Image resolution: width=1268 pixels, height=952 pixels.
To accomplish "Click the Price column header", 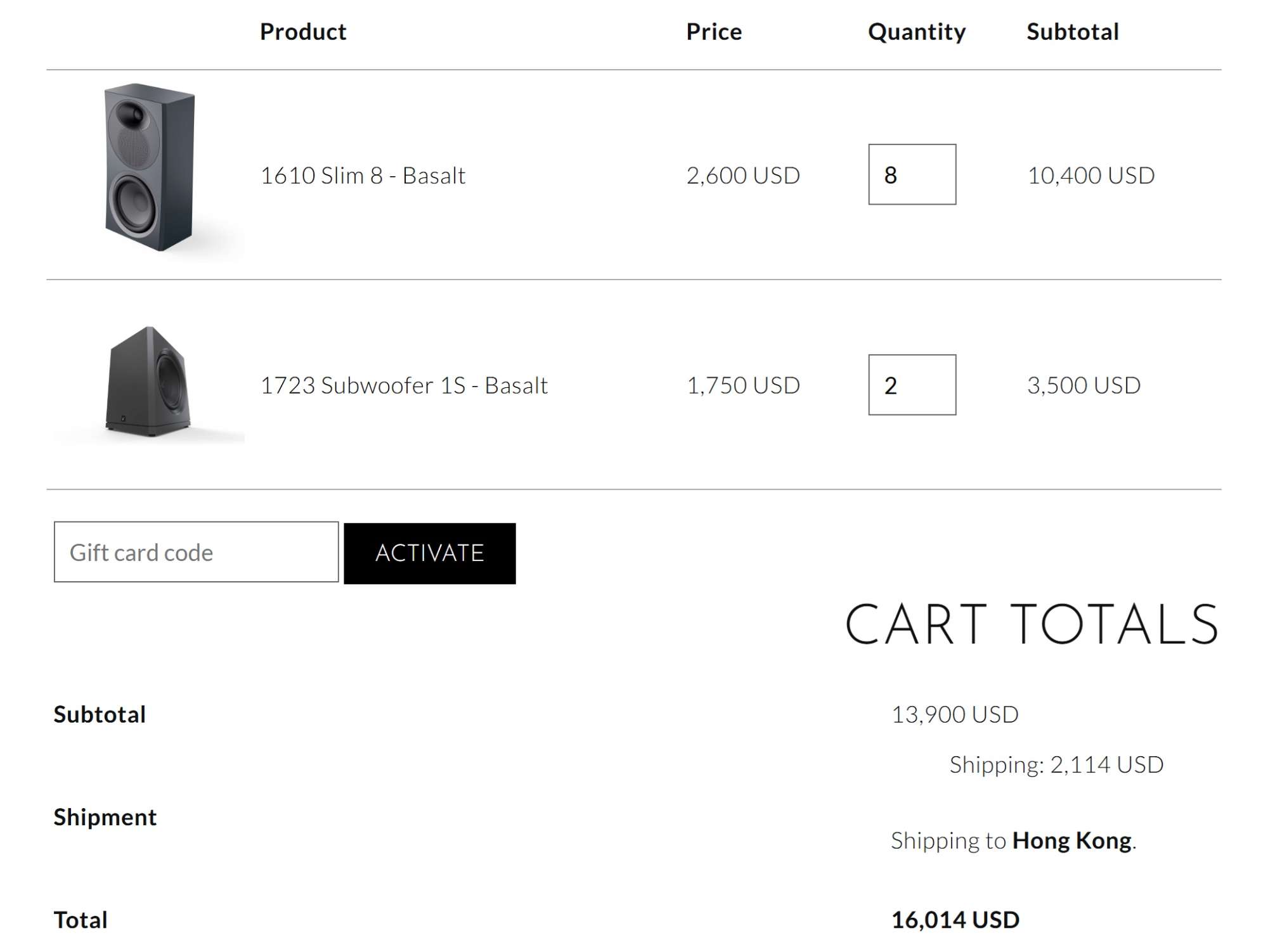I will pyautogui.click(x=714, y=32).
